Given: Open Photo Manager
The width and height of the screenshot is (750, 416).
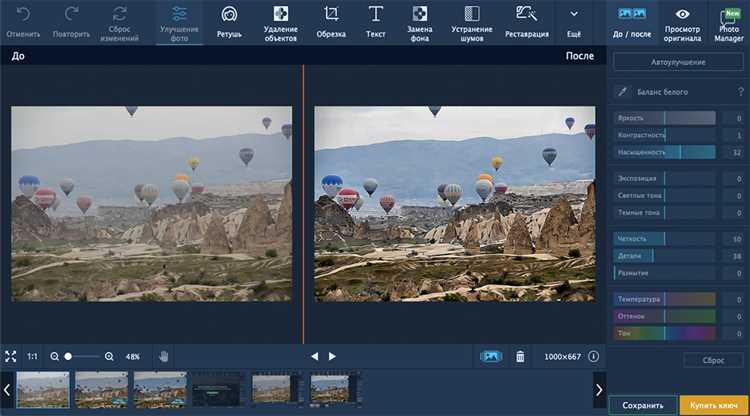Looking at the screenshot, I should click(x=728, y=24).
